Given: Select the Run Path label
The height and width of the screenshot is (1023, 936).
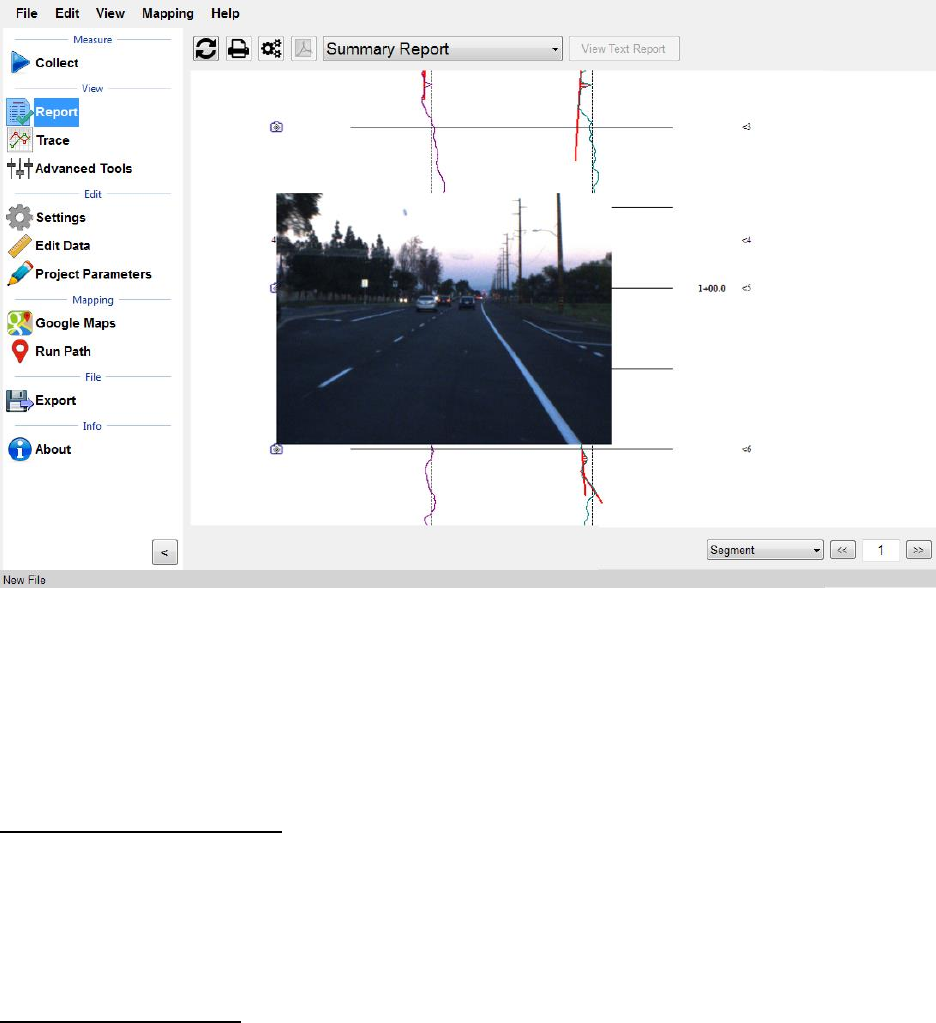Looking at the screenshot, I should 63,351.
